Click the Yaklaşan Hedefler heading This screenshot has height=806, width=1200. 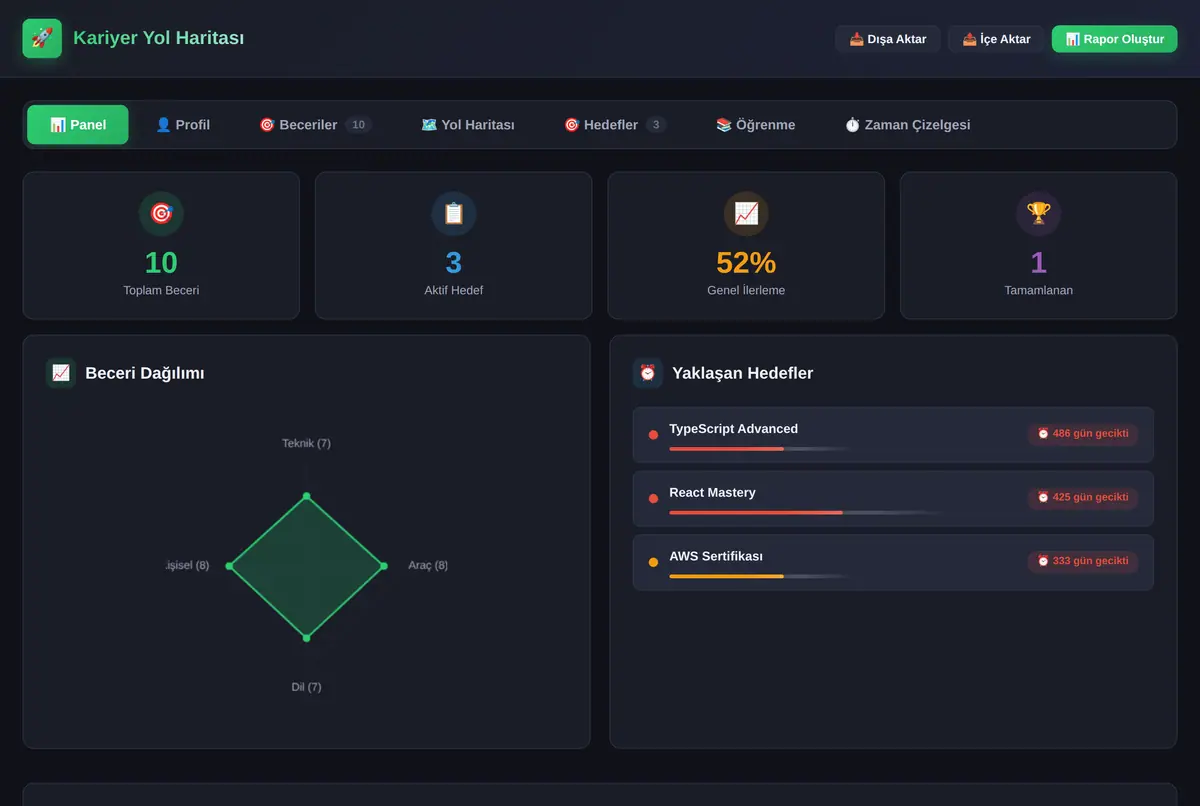point(743,373)
